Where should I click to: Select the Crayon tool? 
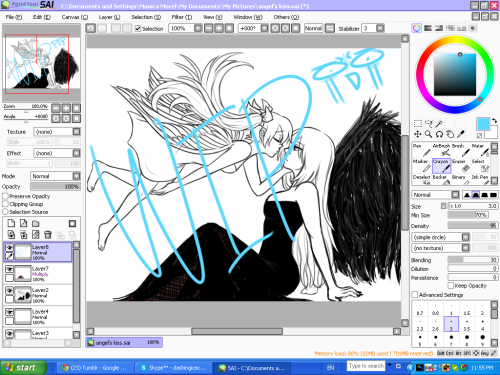coord(441,166)
